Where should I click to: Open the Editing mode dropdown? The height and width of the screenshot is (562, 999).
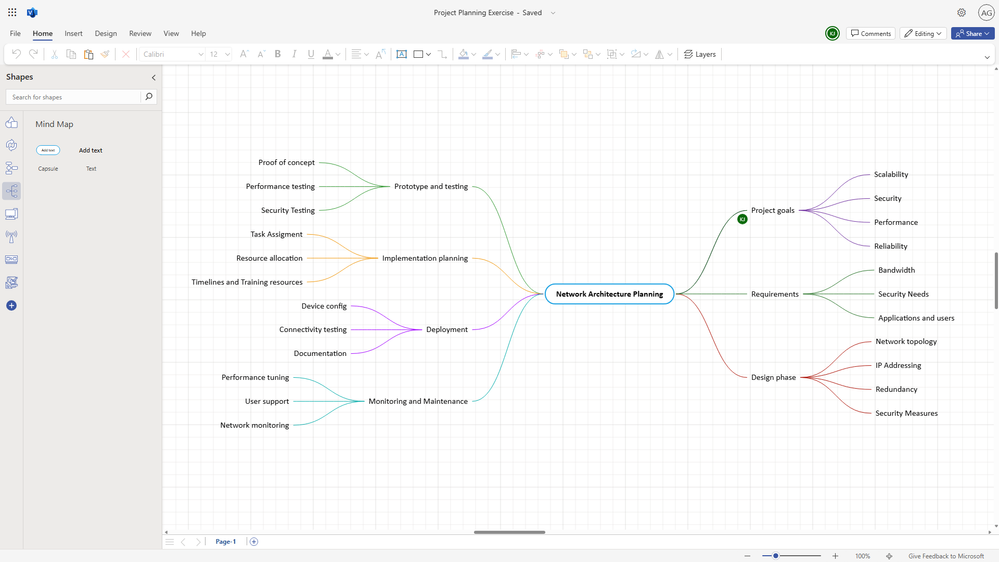click(923, 33)
